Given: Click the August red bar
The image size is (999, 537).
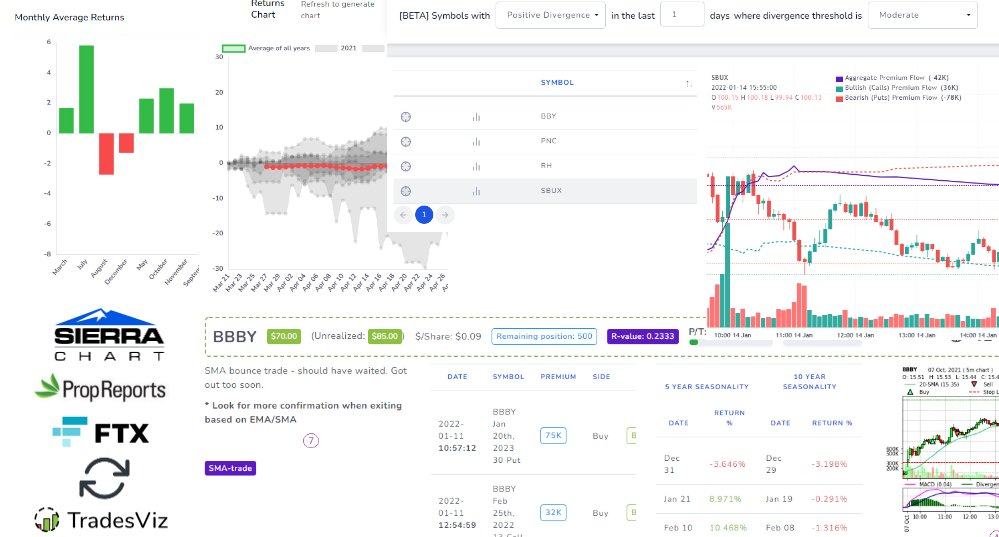Looking at the screenshot, I should click(106, 154).
